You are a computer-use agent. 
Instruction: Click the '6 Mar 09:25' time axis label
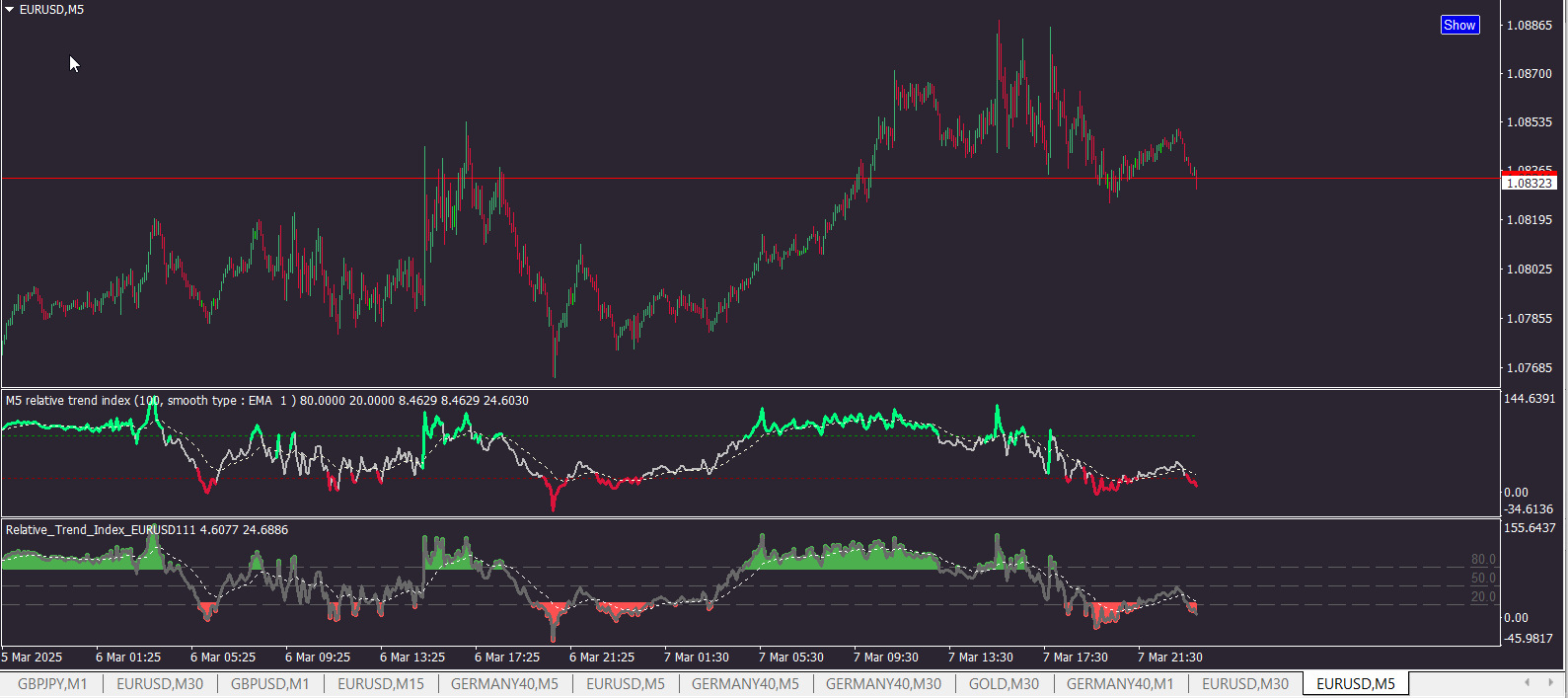click(318, 658)
